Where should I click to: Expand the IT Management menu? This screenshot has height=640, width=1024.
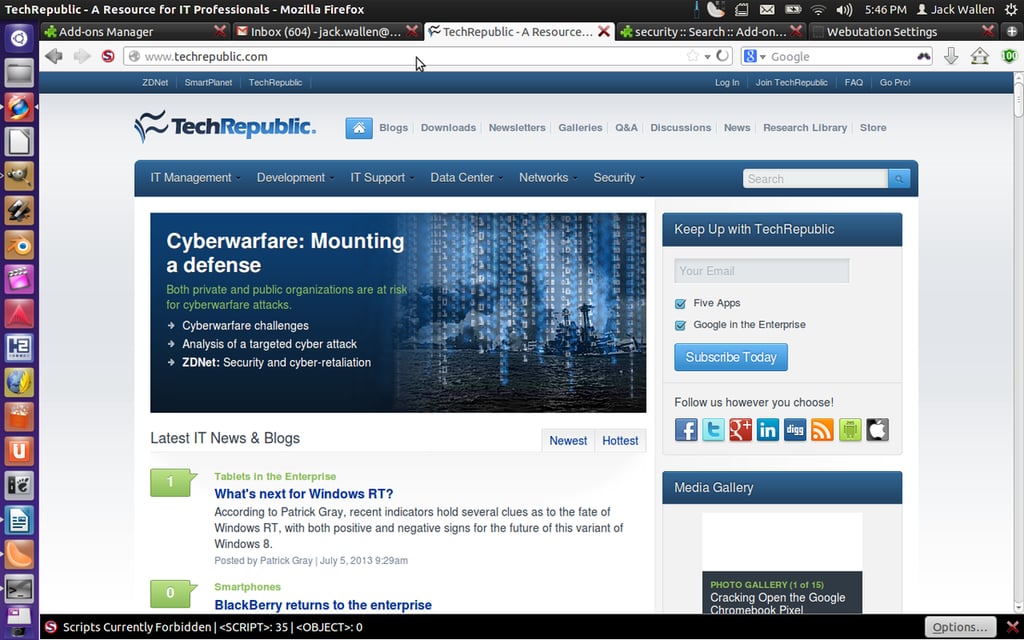195,178
